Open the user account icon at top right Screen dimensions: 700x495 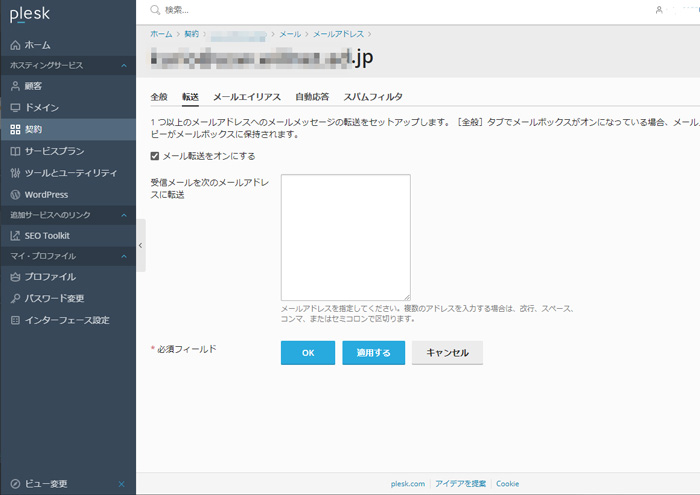(x=659, y=10)
